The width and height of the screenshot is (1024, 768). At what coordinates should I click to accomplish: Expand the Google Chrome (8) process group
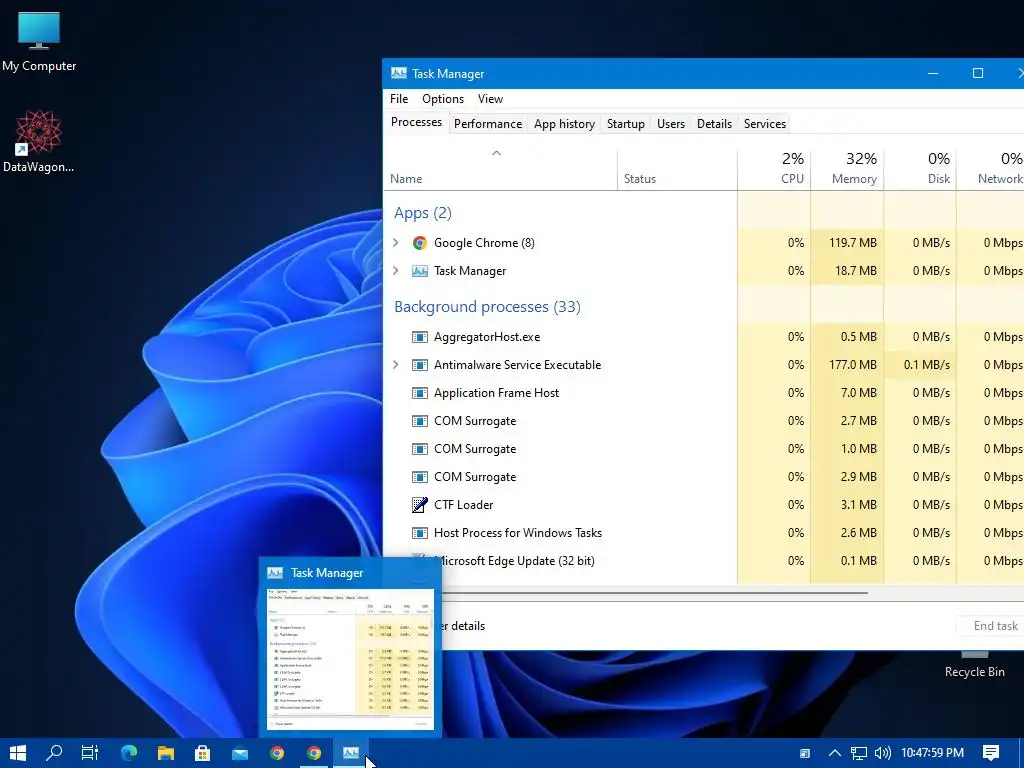click(396, 243)
